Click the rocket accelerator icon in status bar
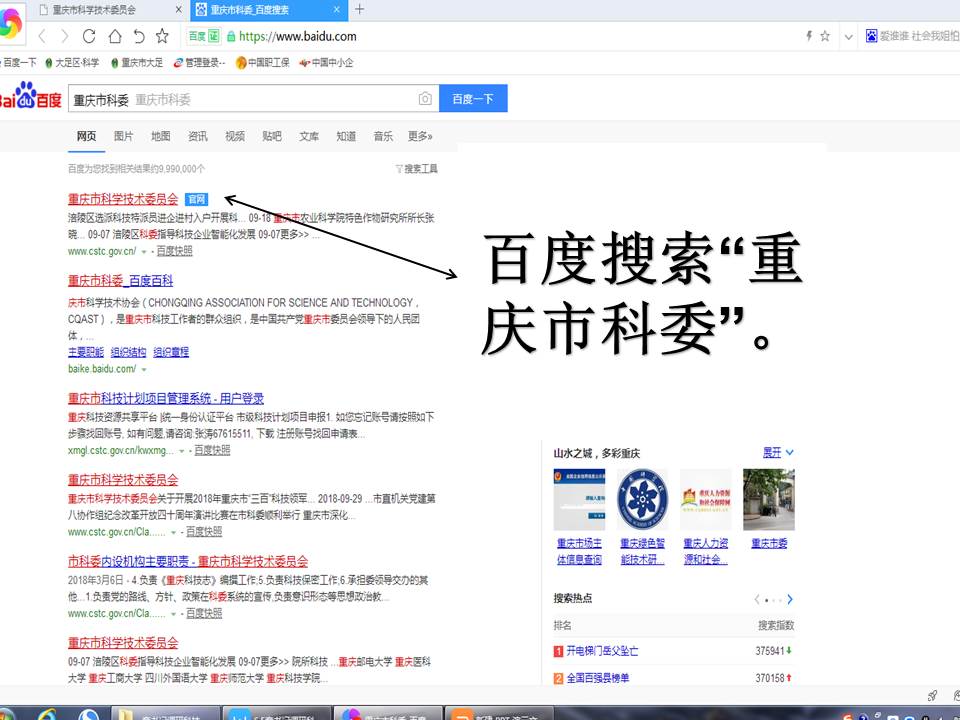Image resolution: width=960 pixels, height=720 pixels. (932, 695)
